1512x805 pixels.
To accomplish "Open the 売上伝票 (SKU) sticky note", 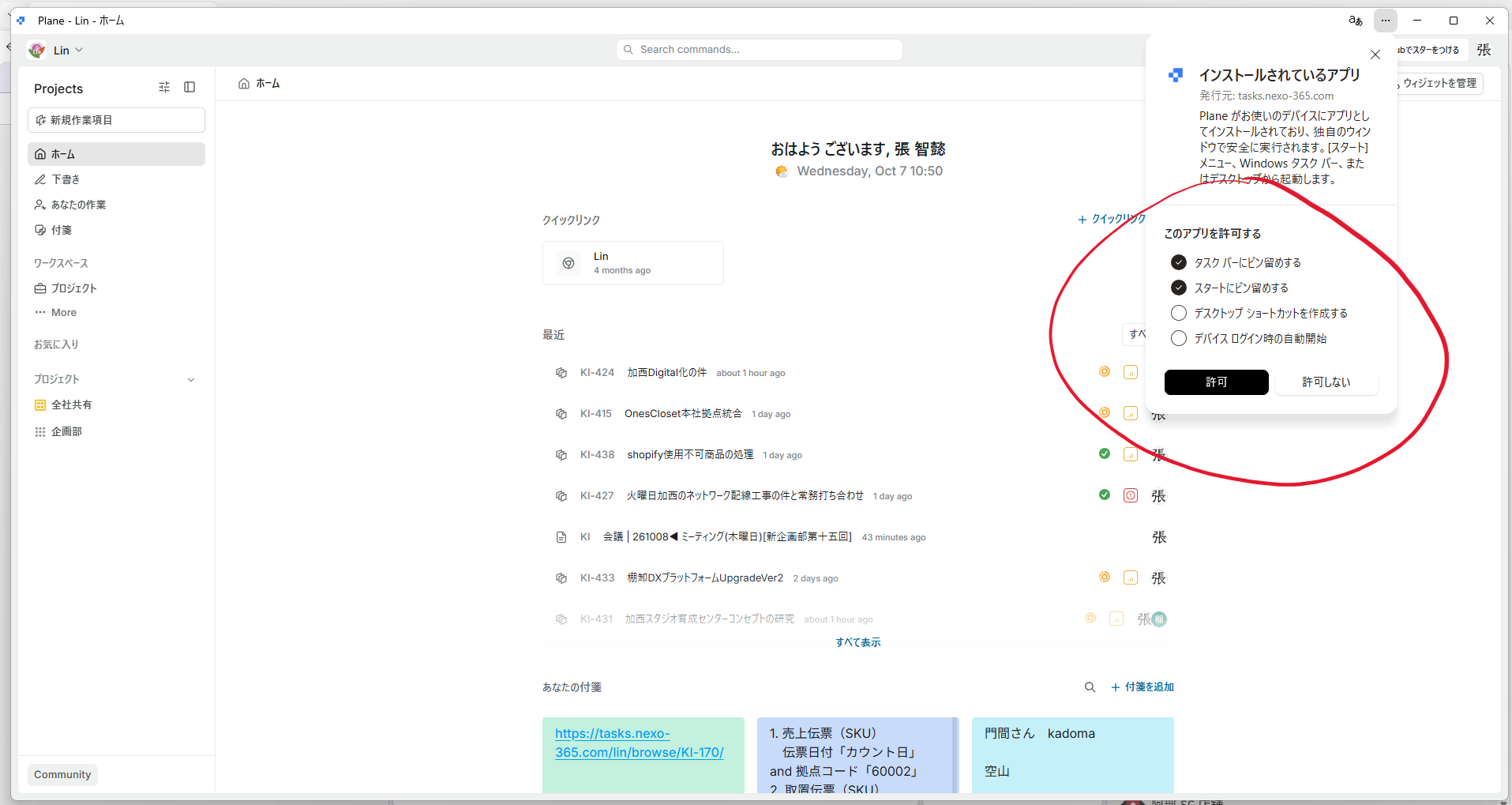I will 857,755.
